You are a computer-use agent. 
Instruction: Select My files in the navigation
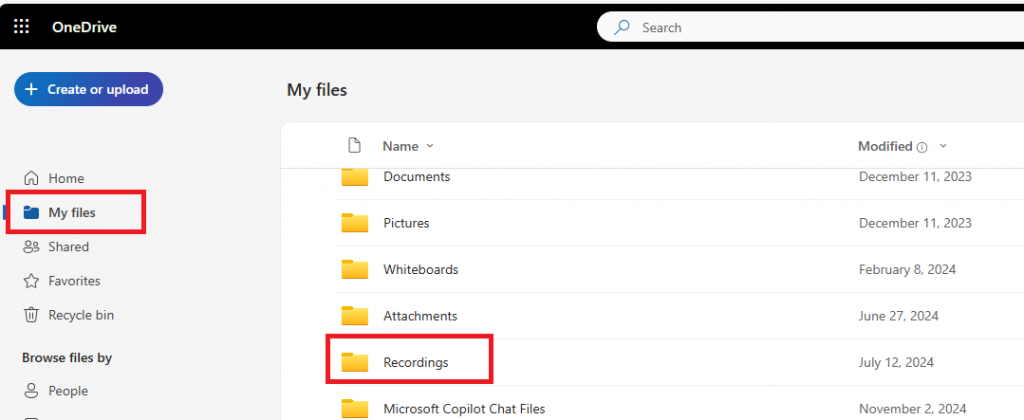coord(72,212)
